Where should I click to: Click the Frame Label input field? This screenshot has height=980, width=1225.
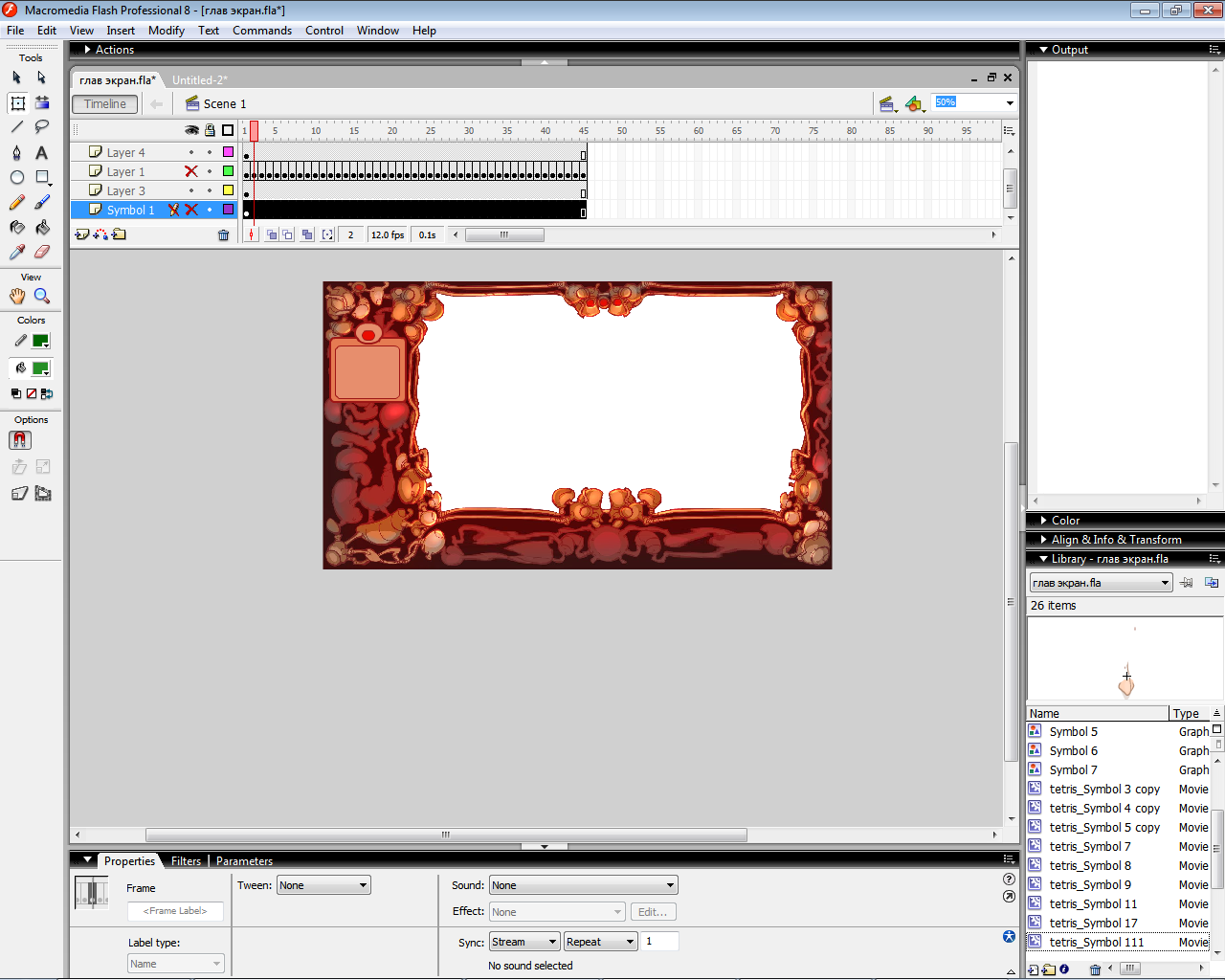175,911
